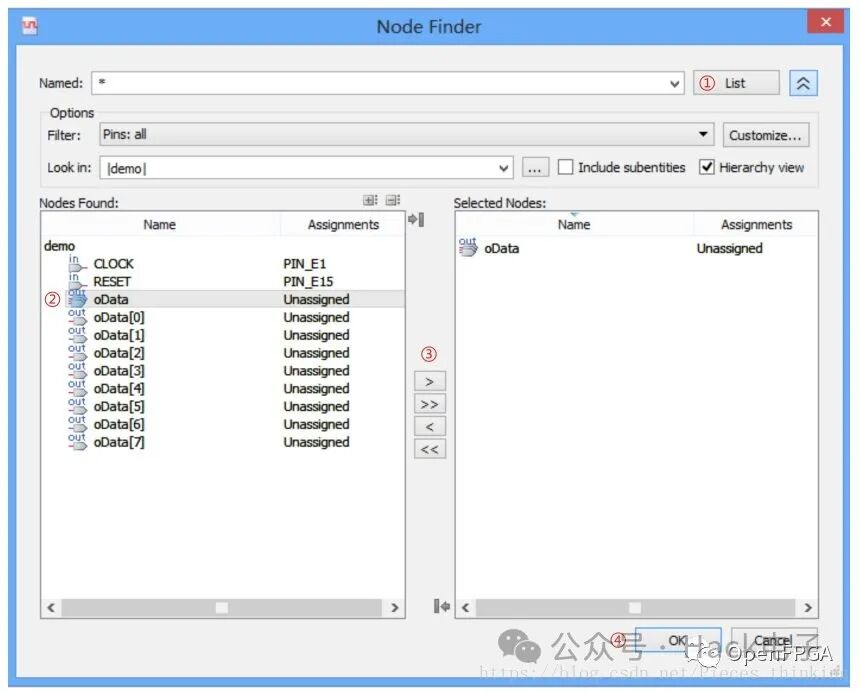The height and width of the screenshot is (693, 860).
Task: Expand the Filter Pins: all dropdown
Action: (x=704, y=135)
